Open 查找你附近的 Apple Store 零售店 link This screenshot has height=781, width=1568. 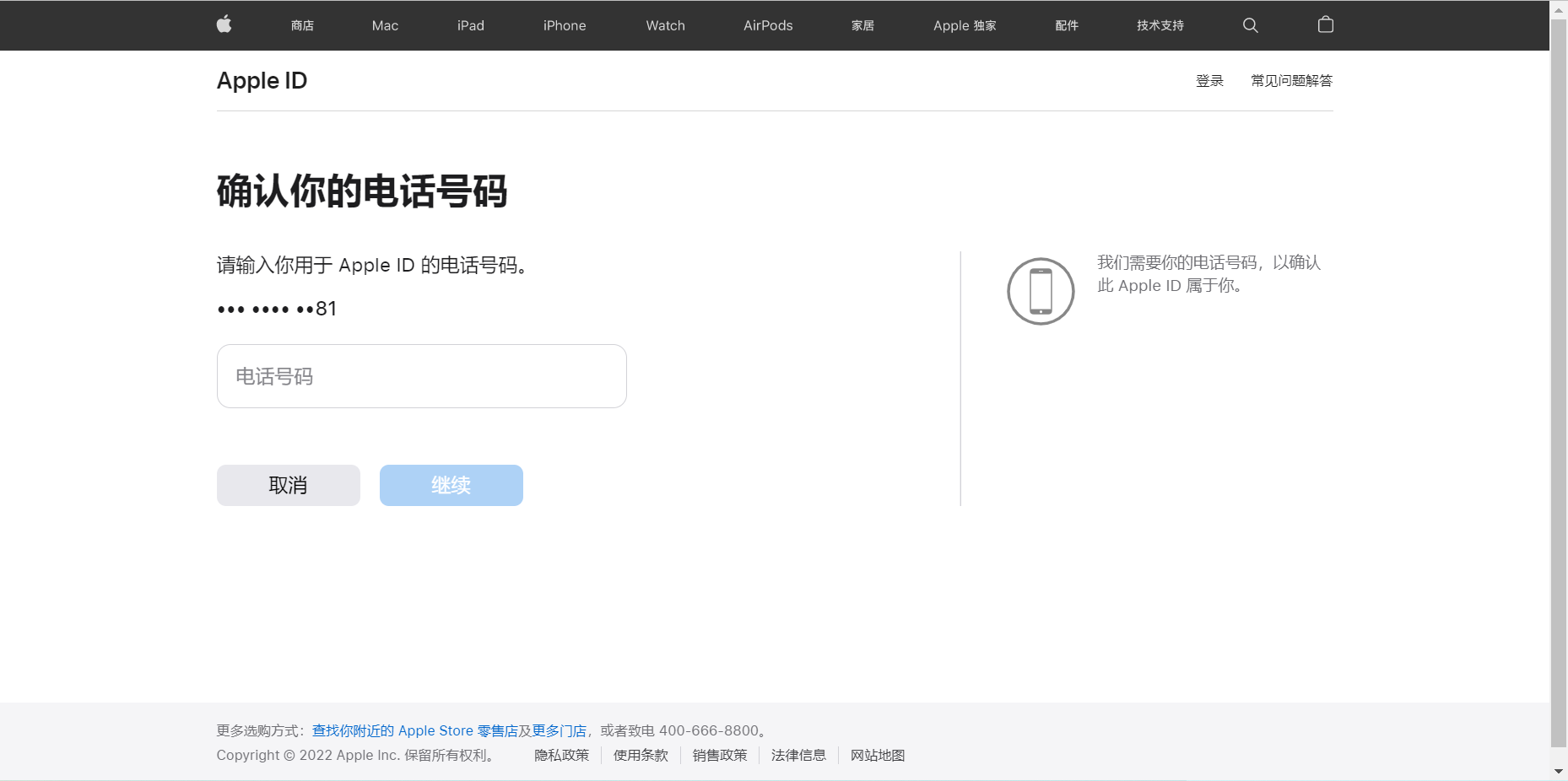(414, 730)
